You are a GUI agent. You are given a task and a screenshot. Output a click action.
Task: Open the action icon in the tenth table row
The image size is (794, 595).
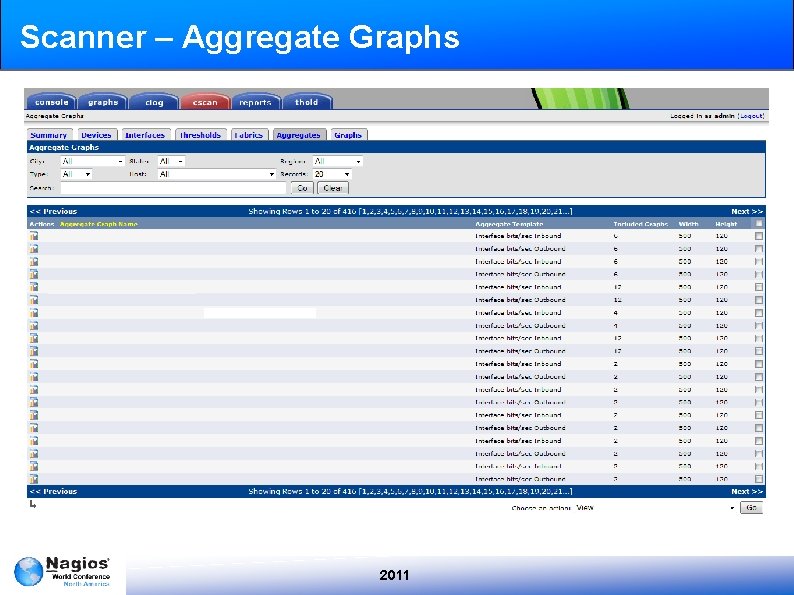[x=34, y=351]
